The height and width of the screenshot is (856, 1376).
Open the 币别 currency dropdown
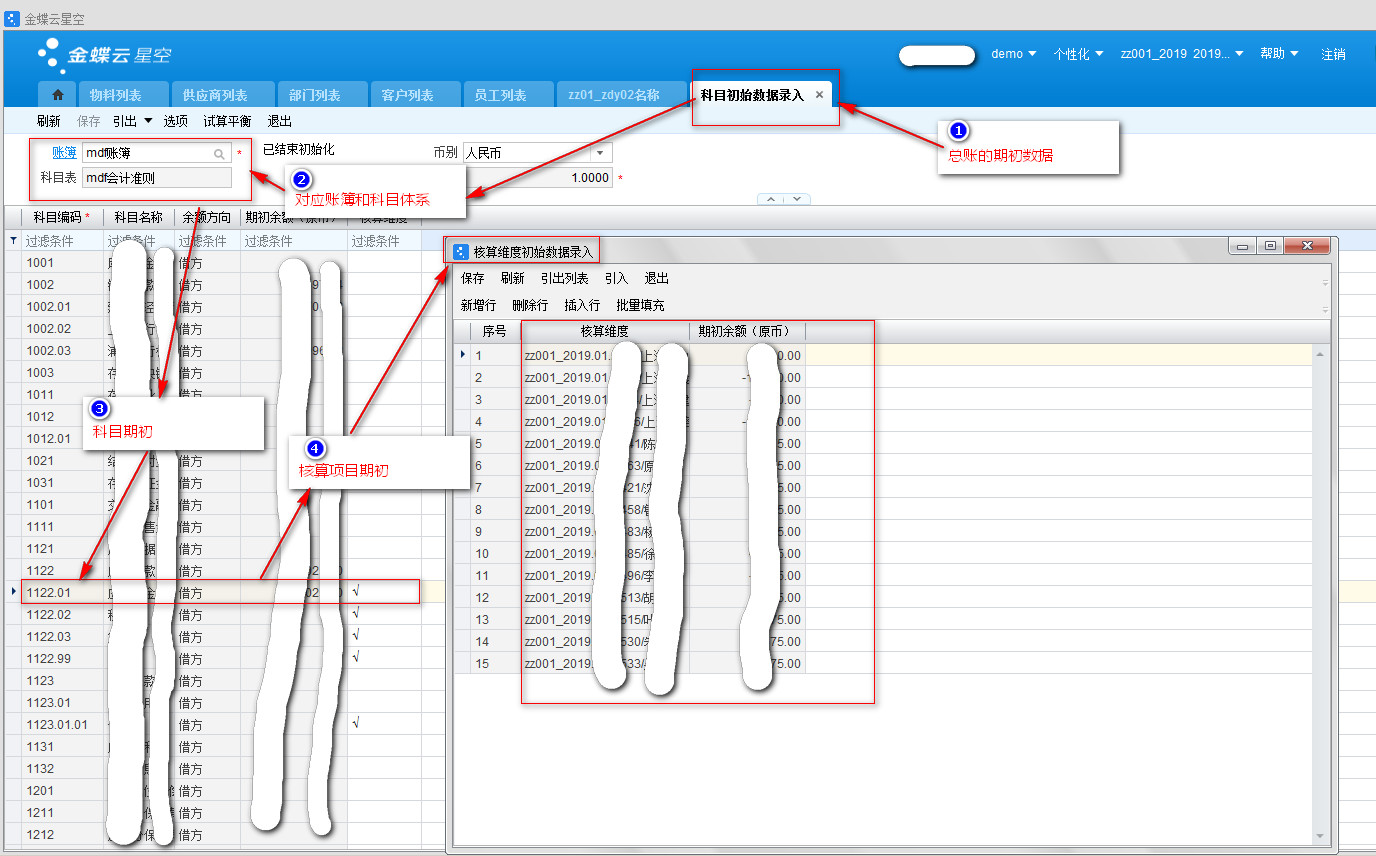[600, 153]
